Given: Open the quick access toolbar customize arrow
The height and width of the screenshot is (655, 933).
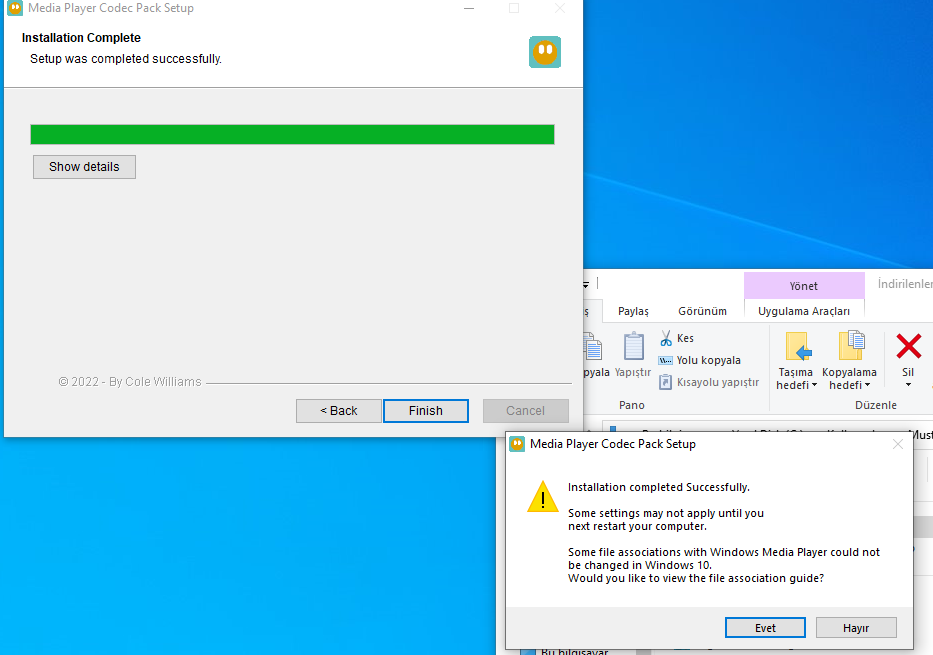Looking at the screenshot, I should (586, 285).
